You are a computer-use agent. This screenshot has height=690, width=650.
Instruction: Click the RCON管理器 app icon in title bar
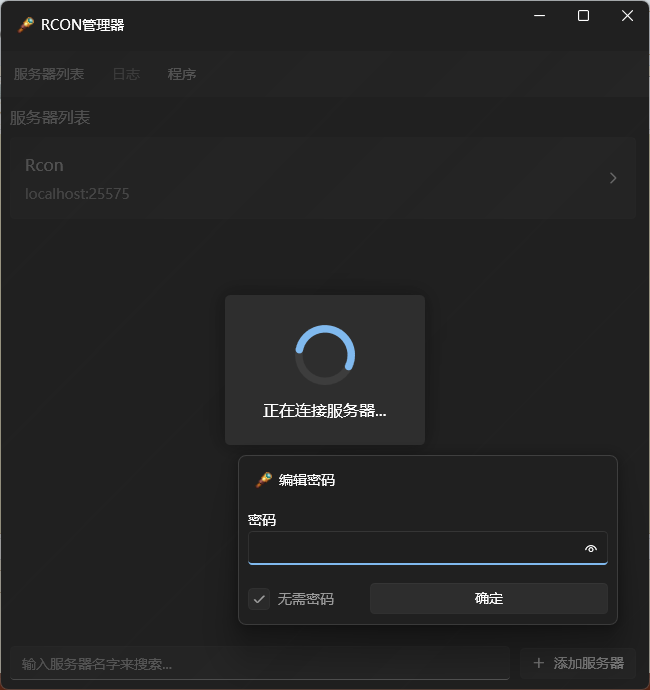coord(26,25)
